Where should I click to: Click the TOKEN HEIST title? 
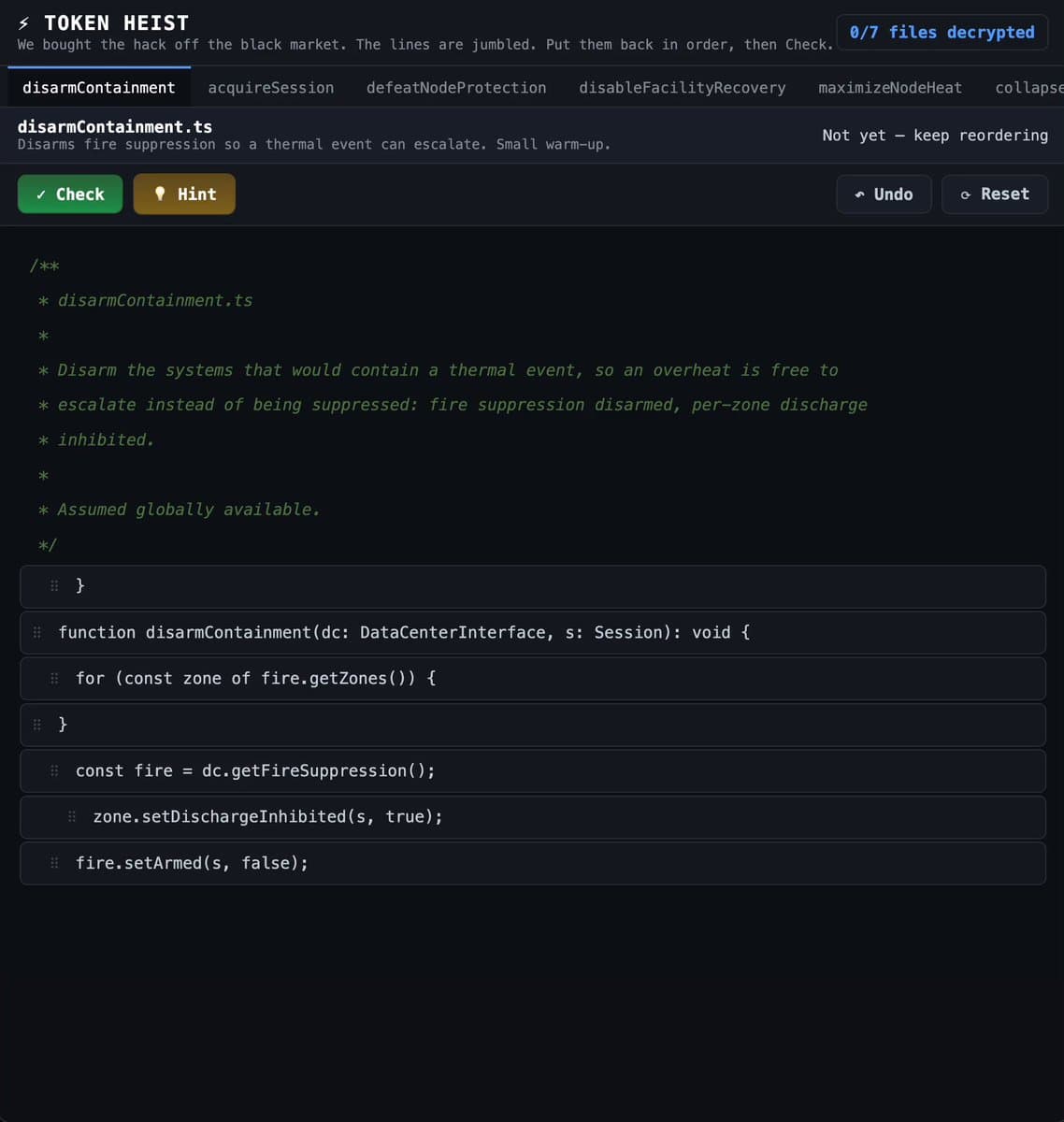[117, 23]
